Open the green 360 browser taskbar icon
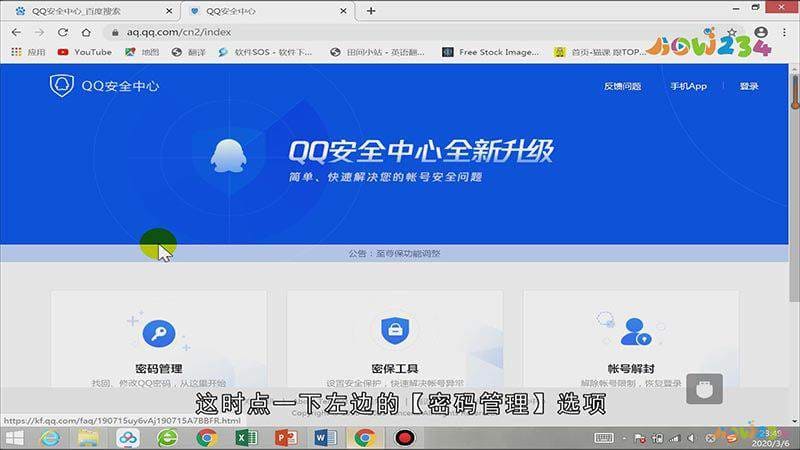The image size is (800, 450). pos(167,438)
